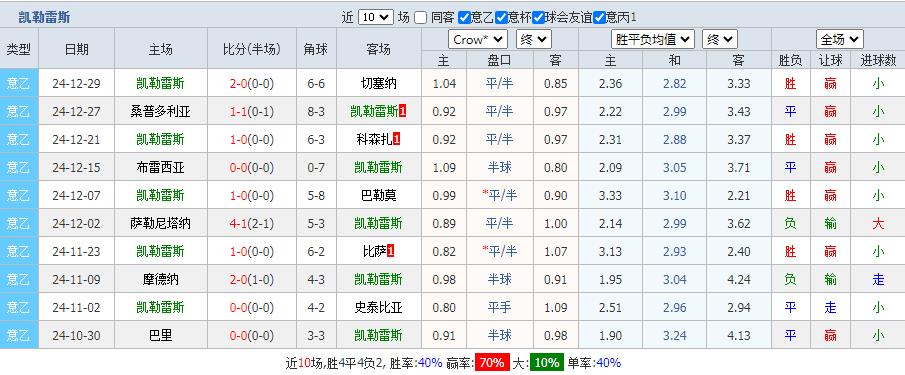Click the 角球 column header
Viewport: 905px width, 375px height.
click(316, 49)
